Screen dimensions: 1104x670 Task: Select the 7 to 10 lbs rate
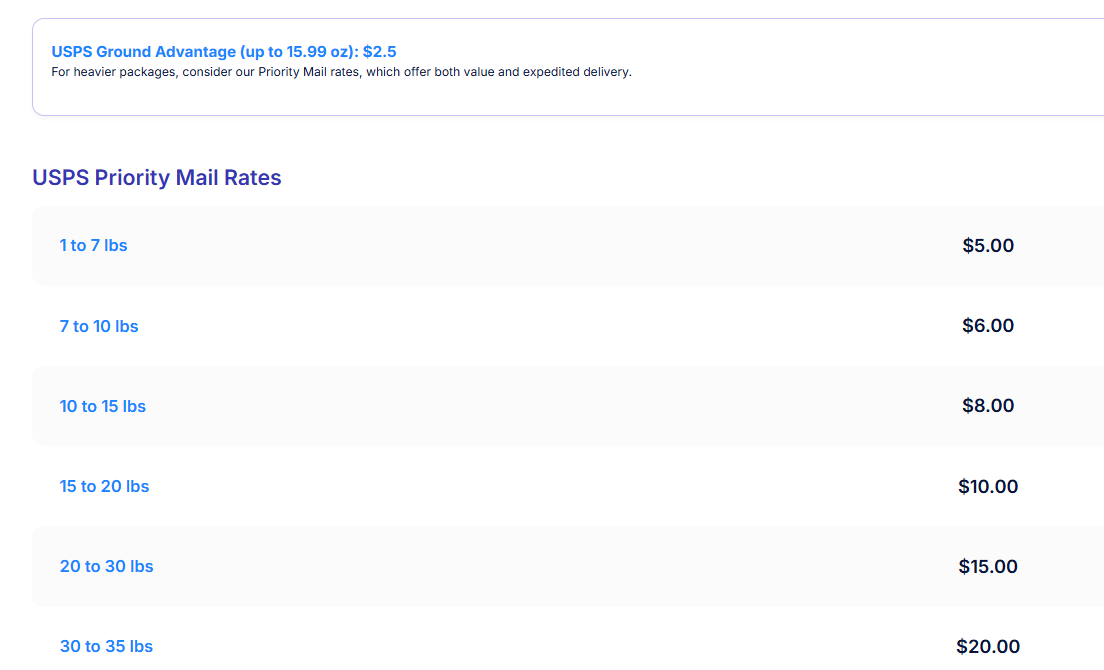(99, 326)
